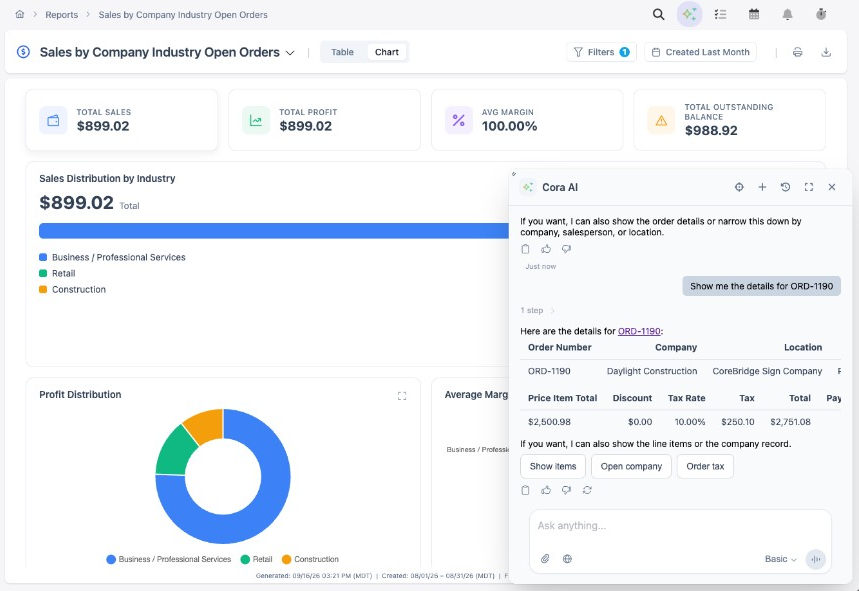Toggle the Cora AI sparkle icon in header
The width and height of the screenshot is (859, 591).
tap(689, 14)
